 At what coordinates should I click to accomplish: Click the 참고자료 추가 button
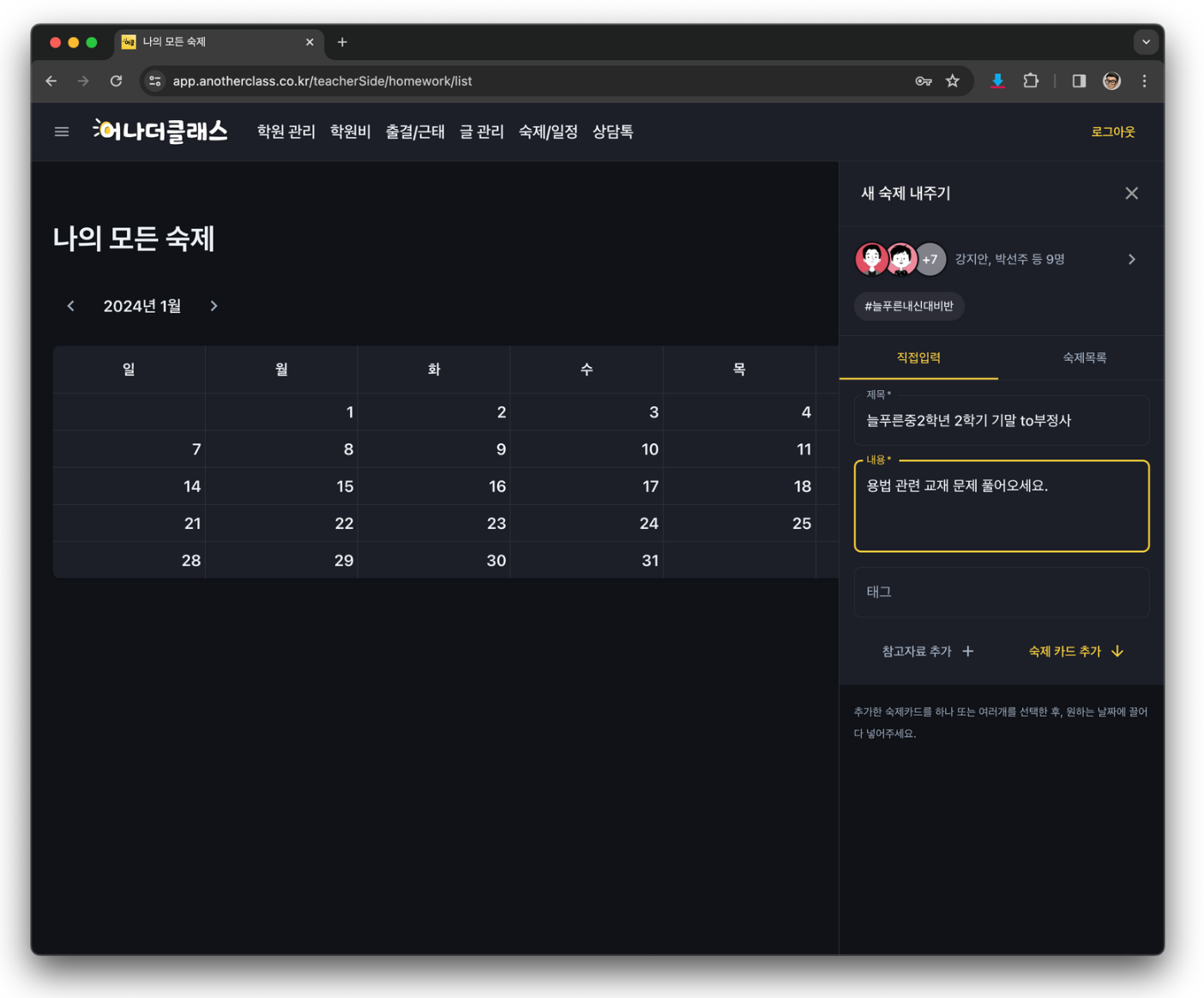[928, 652]
